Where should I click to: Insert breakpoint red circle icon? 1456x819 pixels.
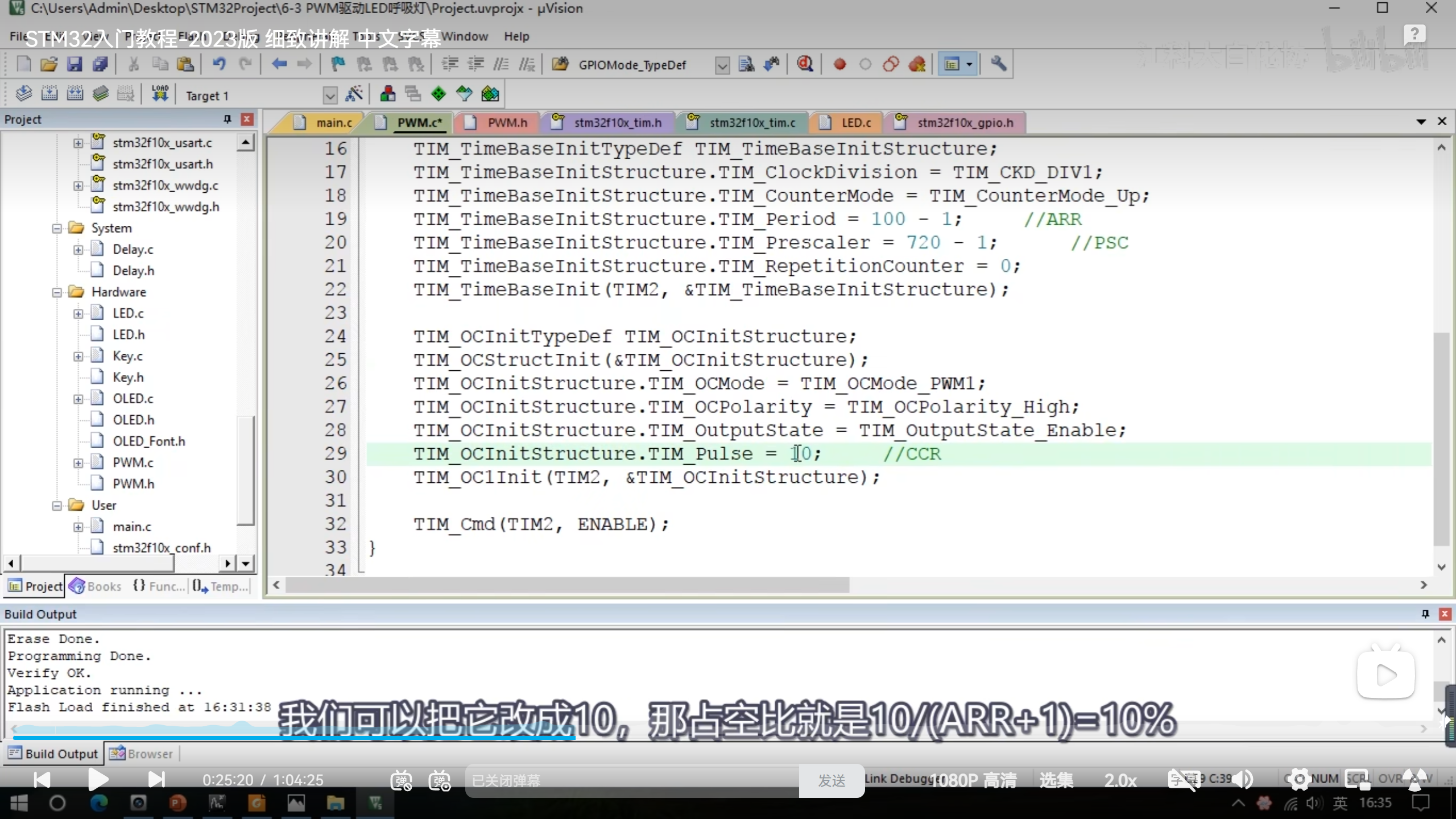click(839, 64)
